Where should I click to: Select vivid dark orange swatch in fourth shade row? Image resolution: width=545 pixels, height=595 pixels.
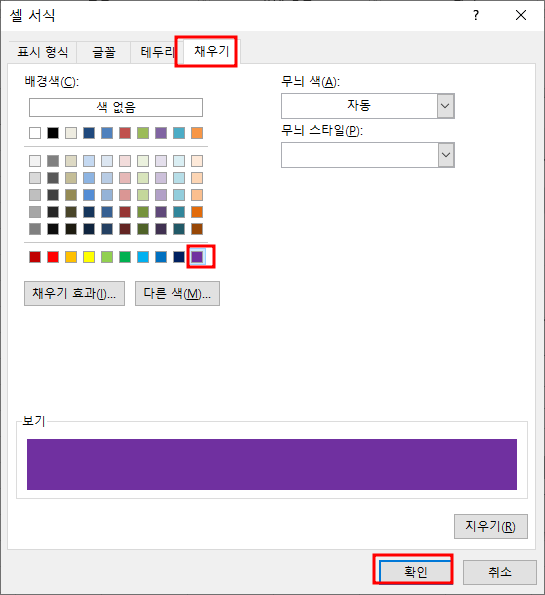pyautogui.click(x=197, y=212)
